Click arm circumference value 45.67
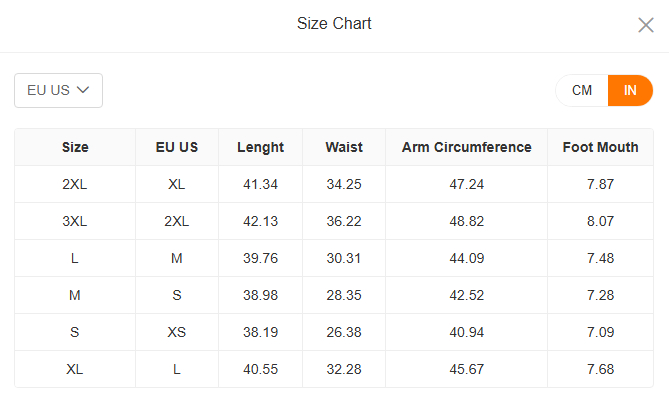Viewport: 669px width, 405px height. point(466,369)
